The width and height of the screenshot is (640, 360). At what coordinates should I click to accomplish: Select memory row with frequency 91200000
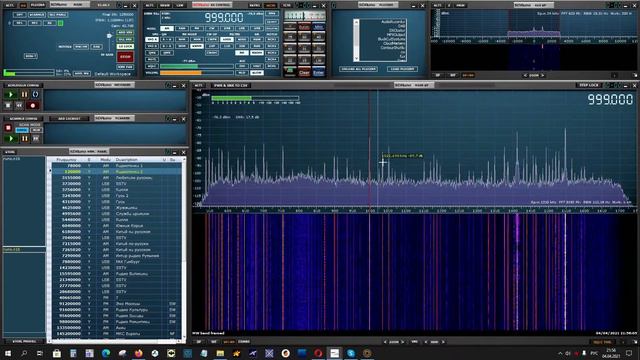point(116,304)
